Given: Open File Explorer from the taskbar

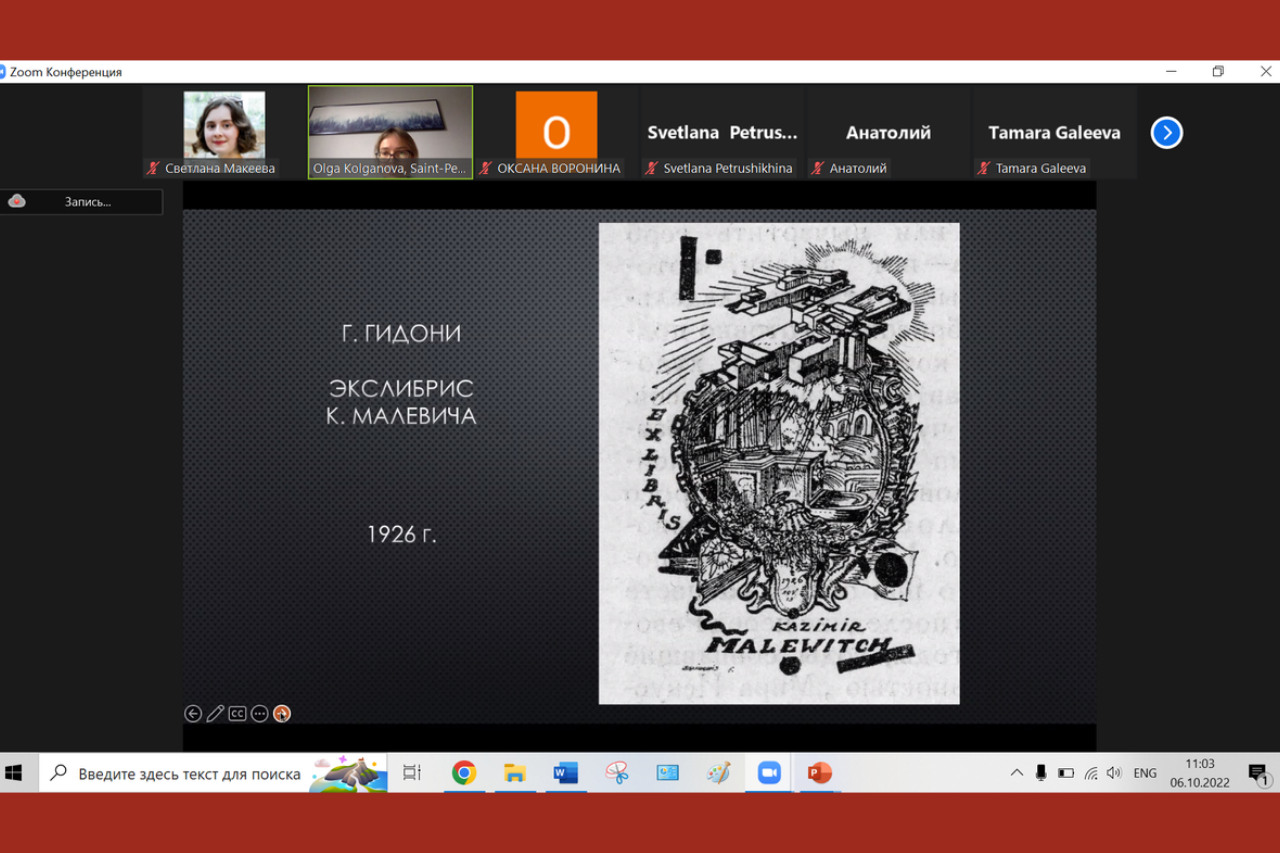Looking at the screenshot, I should pyautogui.click(x=514, y=773).
